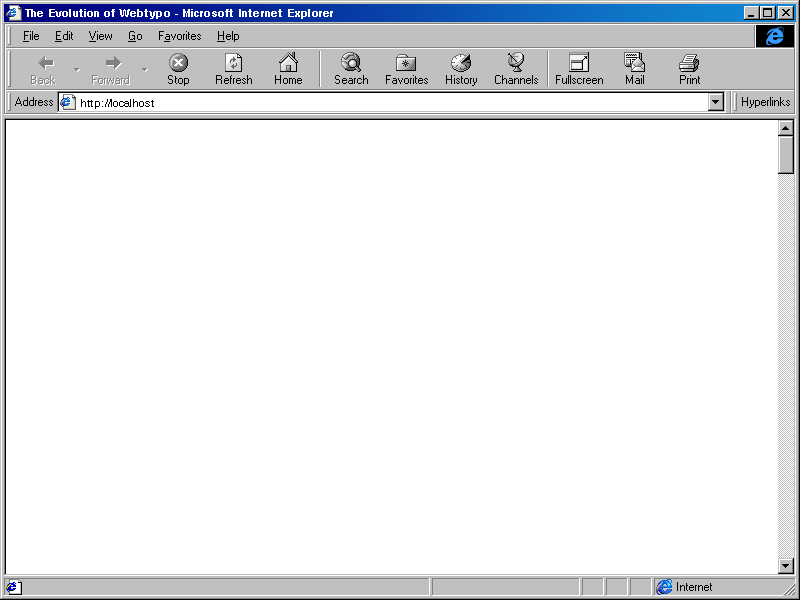Open the Favorites menu
The image size is (800, 600).
pos(179,35)
